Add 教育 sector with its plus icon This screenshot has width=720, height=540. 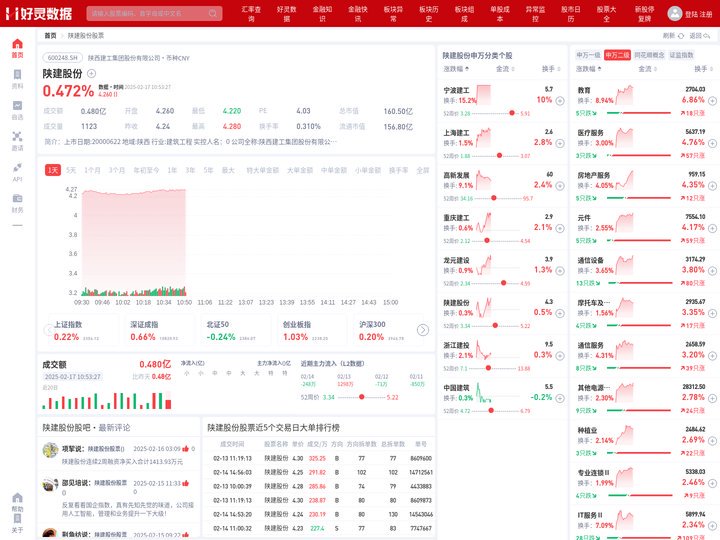click(712, 101)
